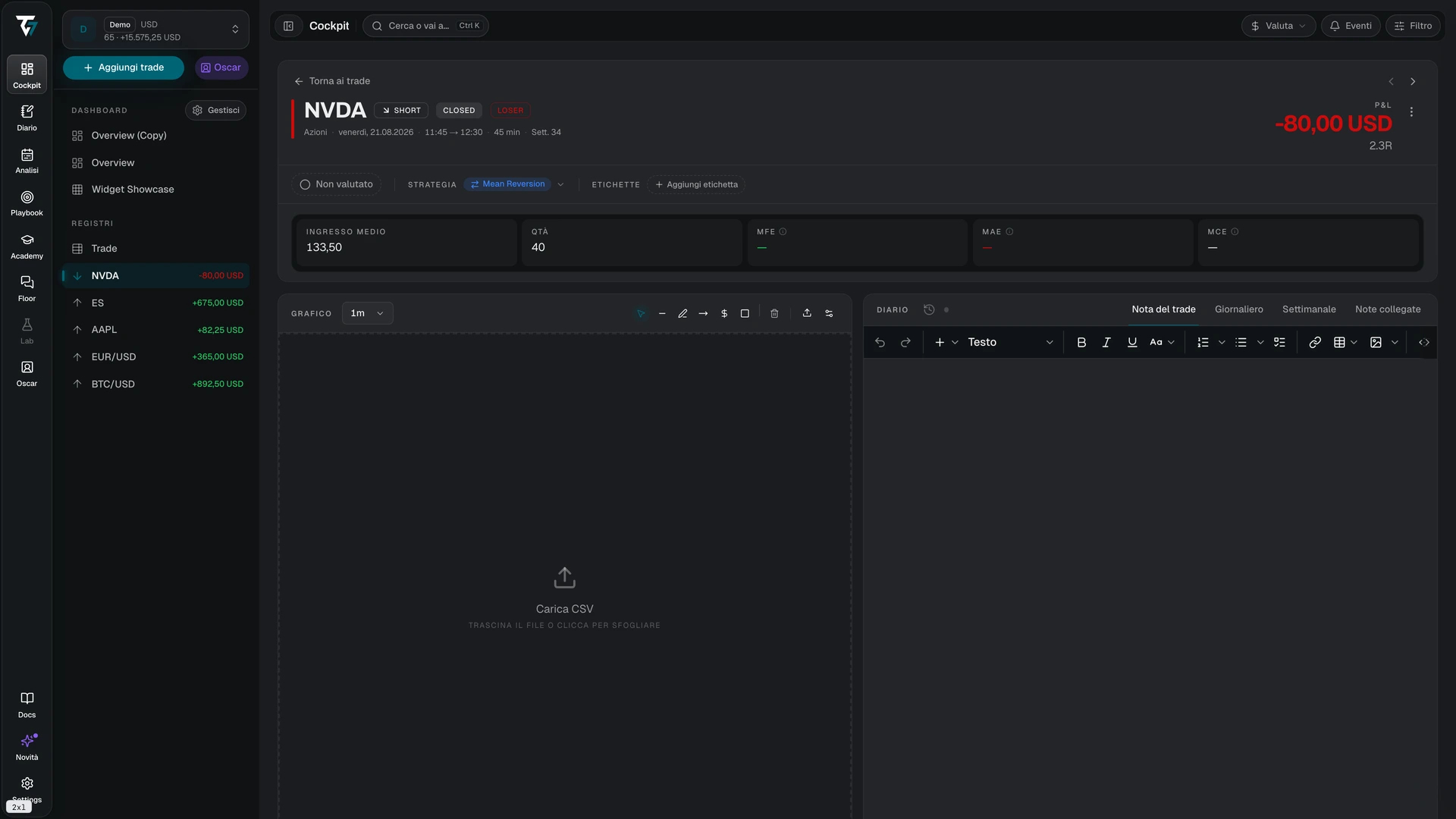Click the Oscar button next to Aggiungi trade

tap(221, 67)
